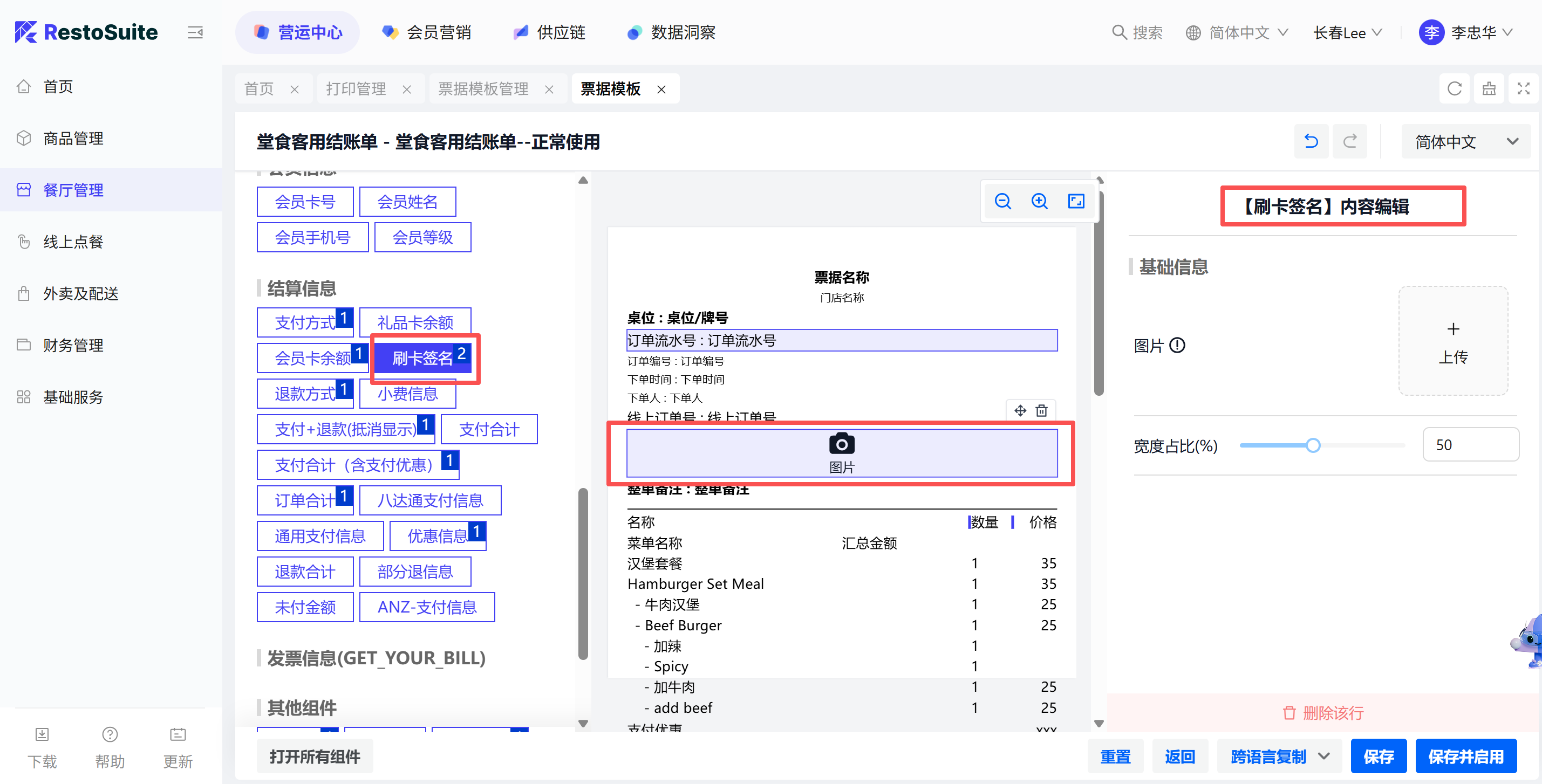
Task: Enter fullscreen with the expand icon
Action: pos(1523,89)
